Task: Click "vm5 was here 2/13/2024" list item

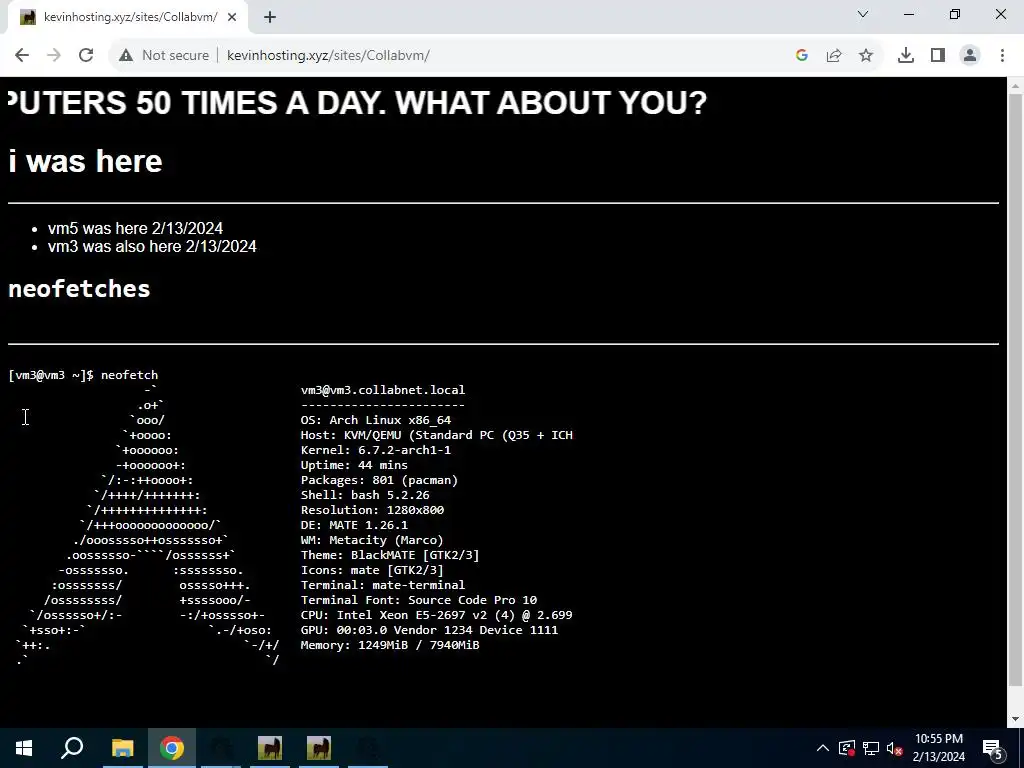Action: click(135, 229)
